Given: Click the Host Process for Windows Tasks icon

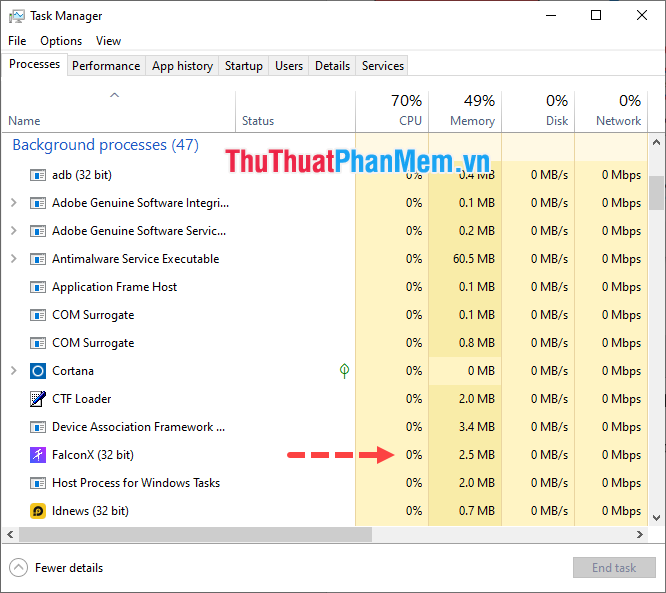Looking at the screenshot, I should click(x=38, y=483).
